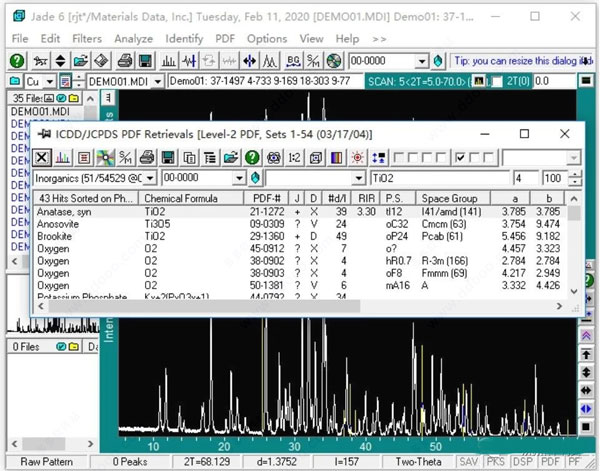Open the Analyze menu
Screen dimensions: 600x471
tap(134, 39)
